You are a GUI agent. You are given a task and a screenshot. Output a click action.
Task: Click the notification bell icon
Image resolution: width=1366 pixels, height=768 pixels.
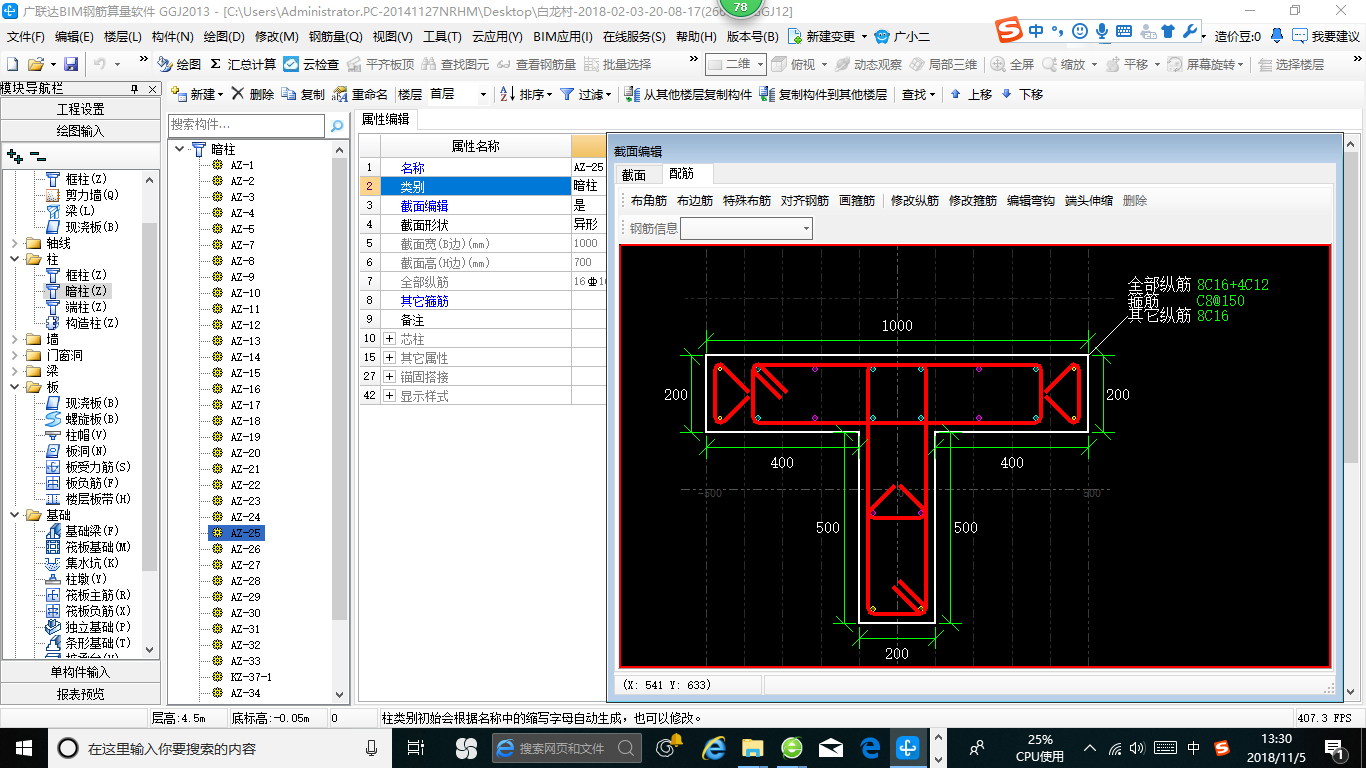point(1277,36)
